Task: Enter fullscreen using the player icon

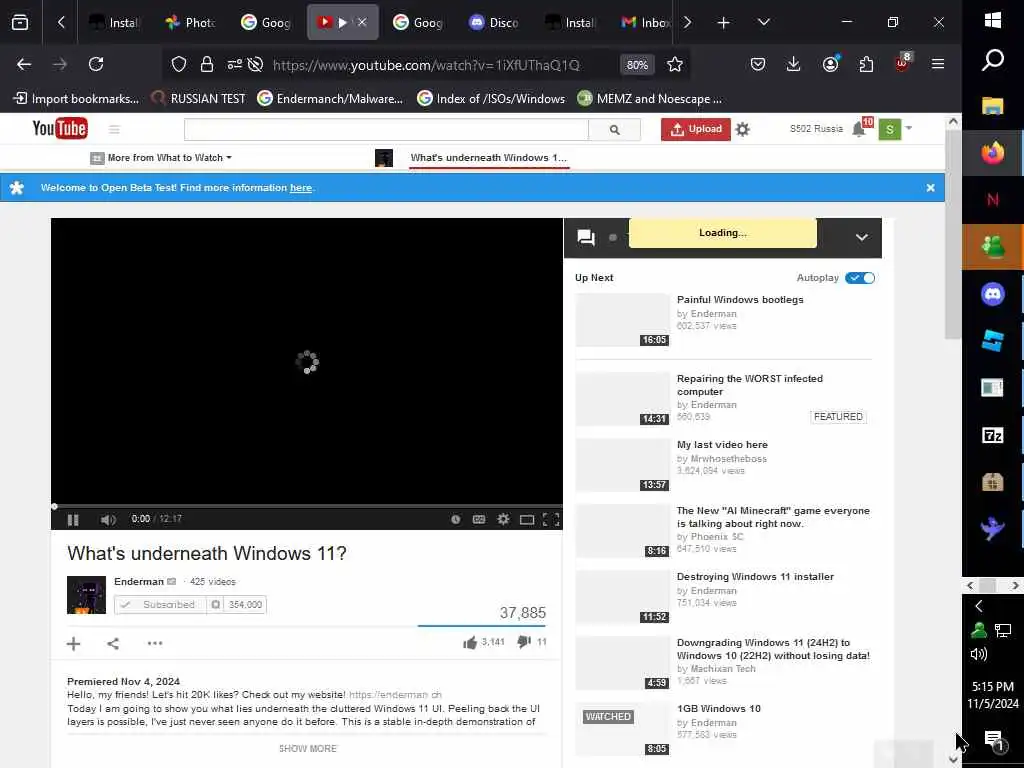Action: point(551,519)
